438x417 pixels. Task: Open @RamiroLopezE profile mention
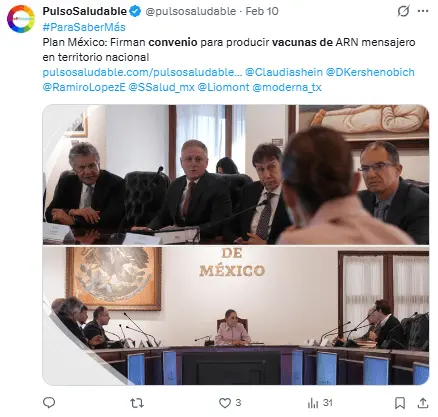84,87
